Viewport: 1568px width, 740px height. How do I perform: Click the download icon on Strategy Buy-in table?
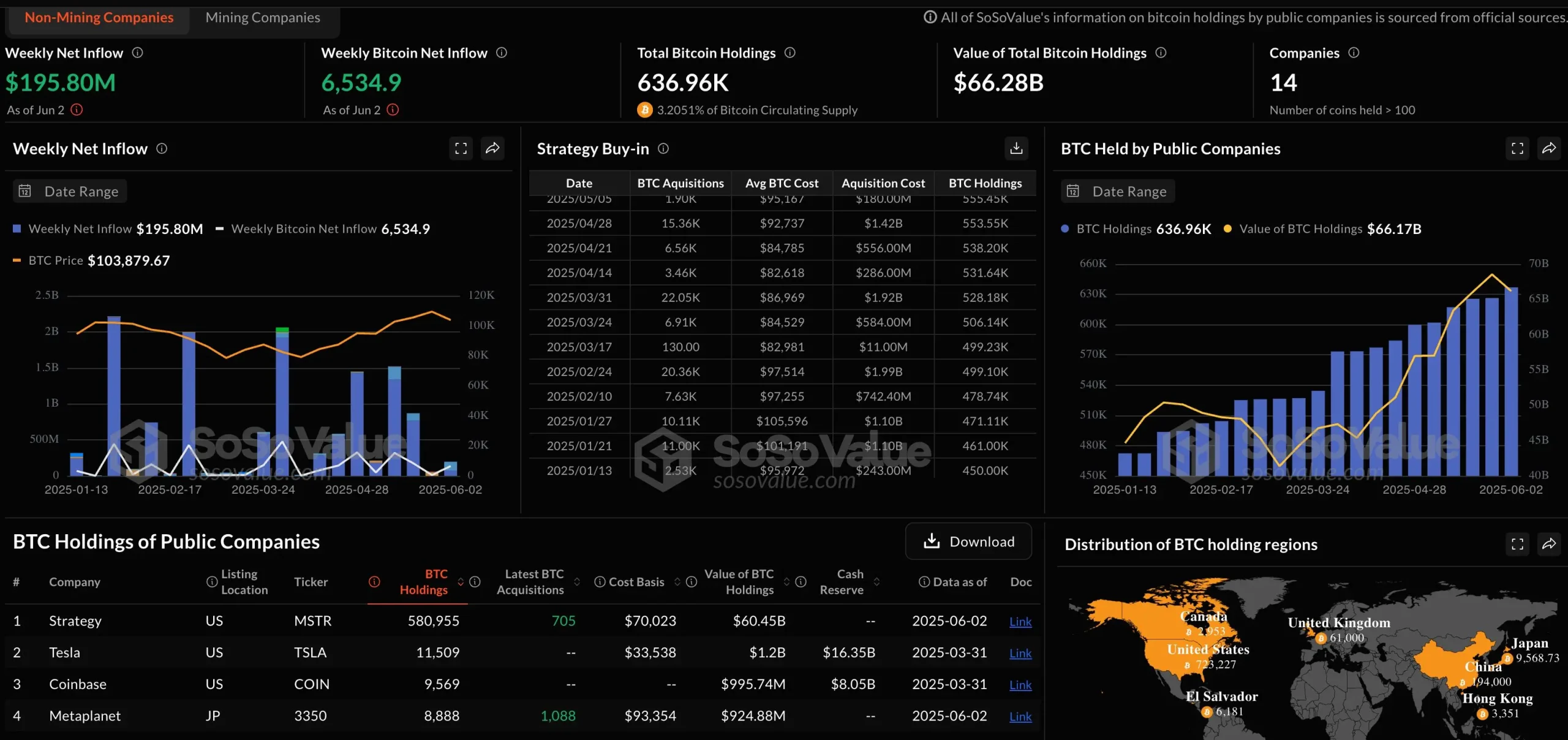tap(1016, 148)
